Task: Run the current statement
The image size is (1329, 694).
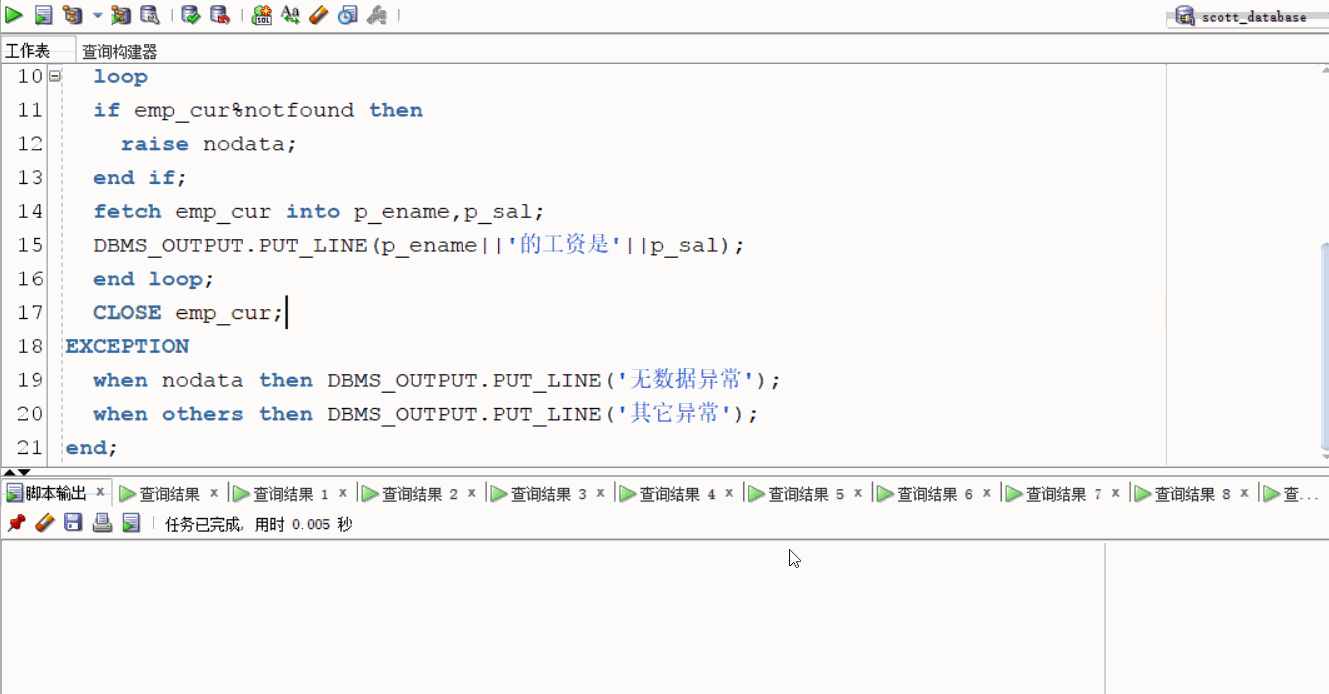Action: pyautogui.click(x=13, y=15)
